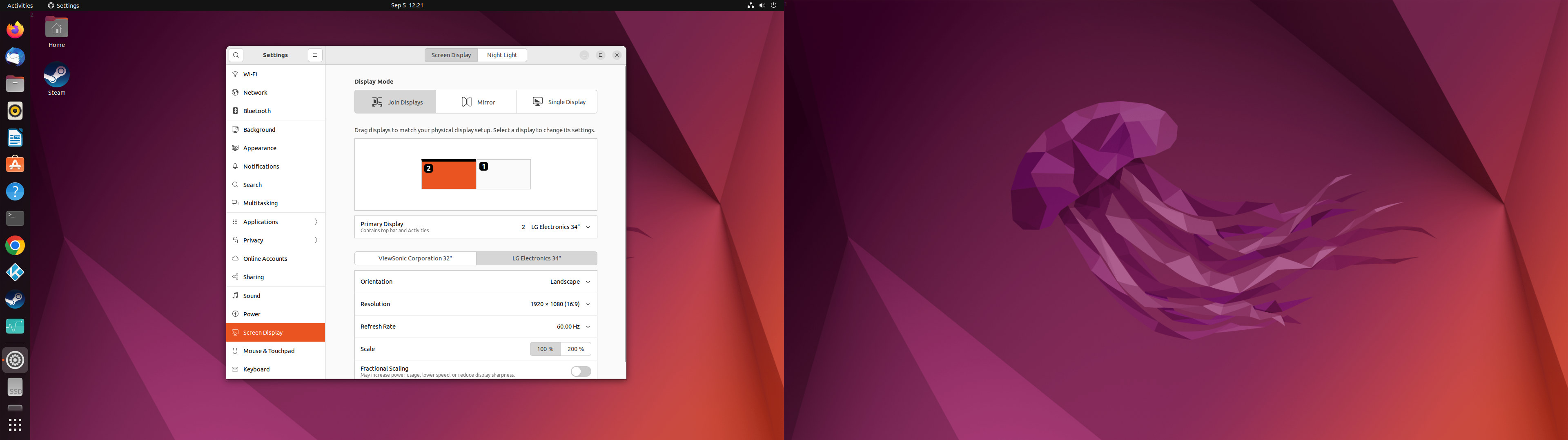The image size is (1568, 440).
Task: Expand the Applications settings section
Action: (276, 222)
